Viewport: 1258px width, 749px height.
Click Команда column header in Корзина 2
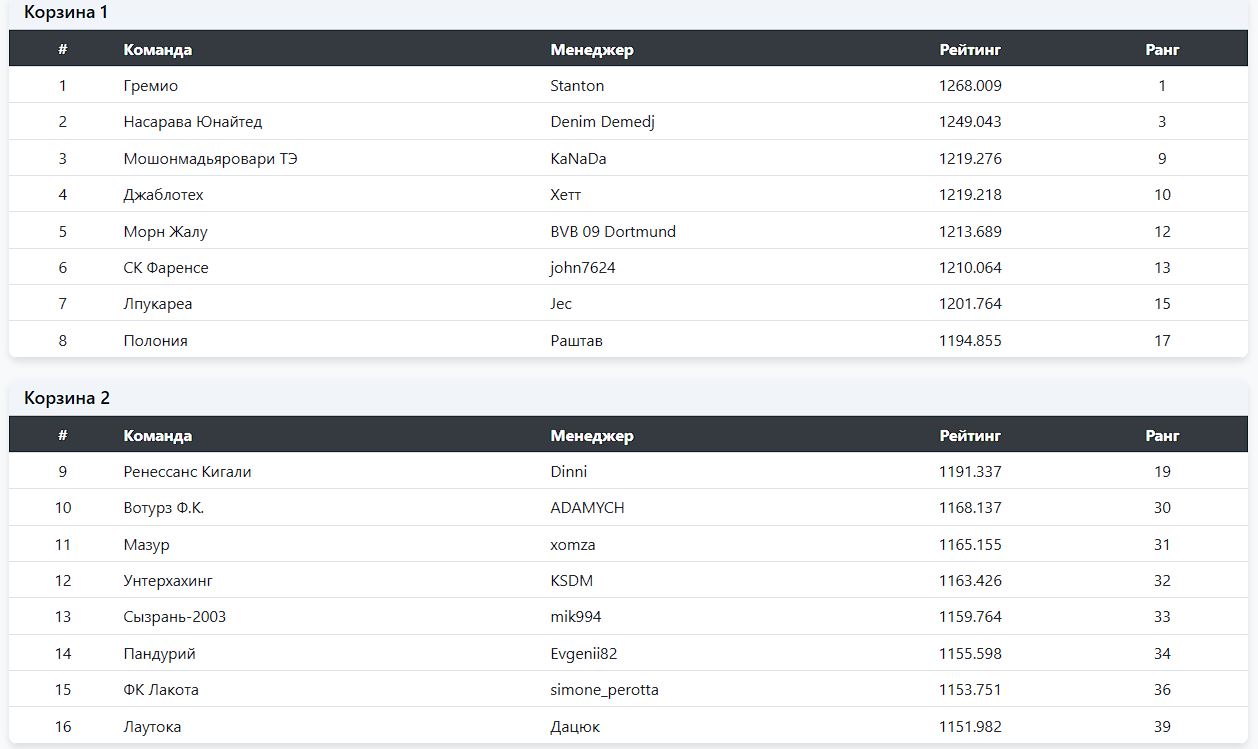pos(158,436)
